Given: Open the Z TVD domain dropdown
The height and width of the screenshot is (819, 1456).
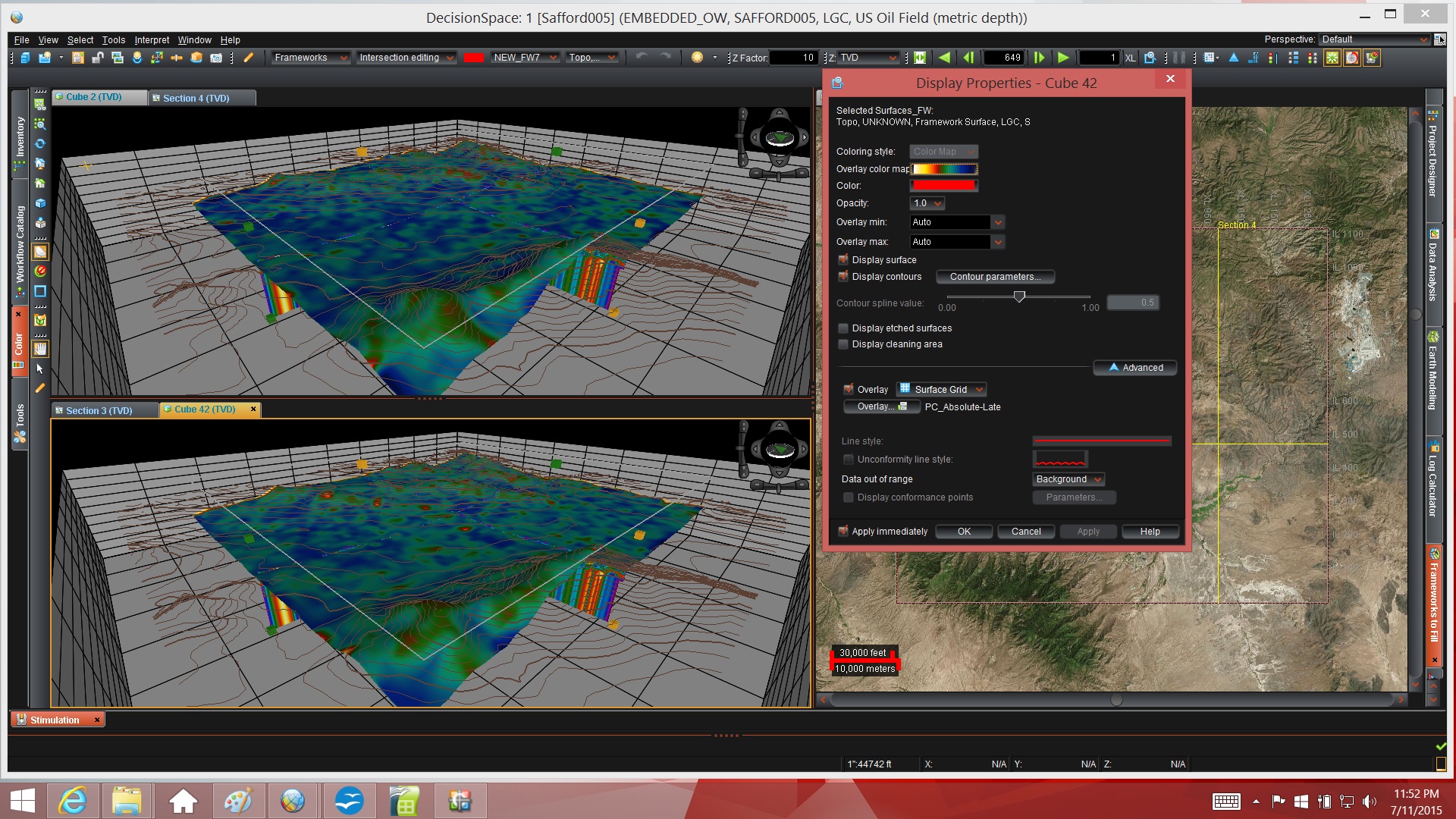Looking at the screenshot, I should 868,58.
